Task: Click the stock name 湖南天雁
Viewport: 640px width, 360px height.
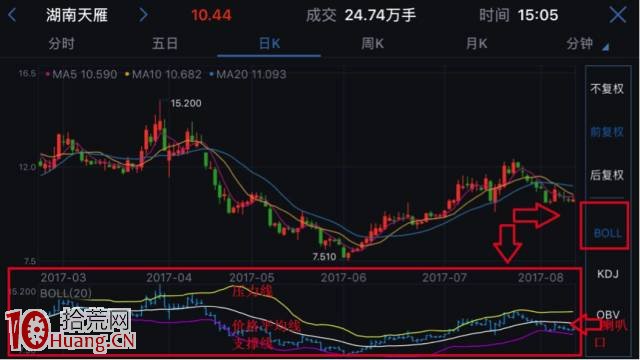Action: pyautogui.click(x=77, y=16)
